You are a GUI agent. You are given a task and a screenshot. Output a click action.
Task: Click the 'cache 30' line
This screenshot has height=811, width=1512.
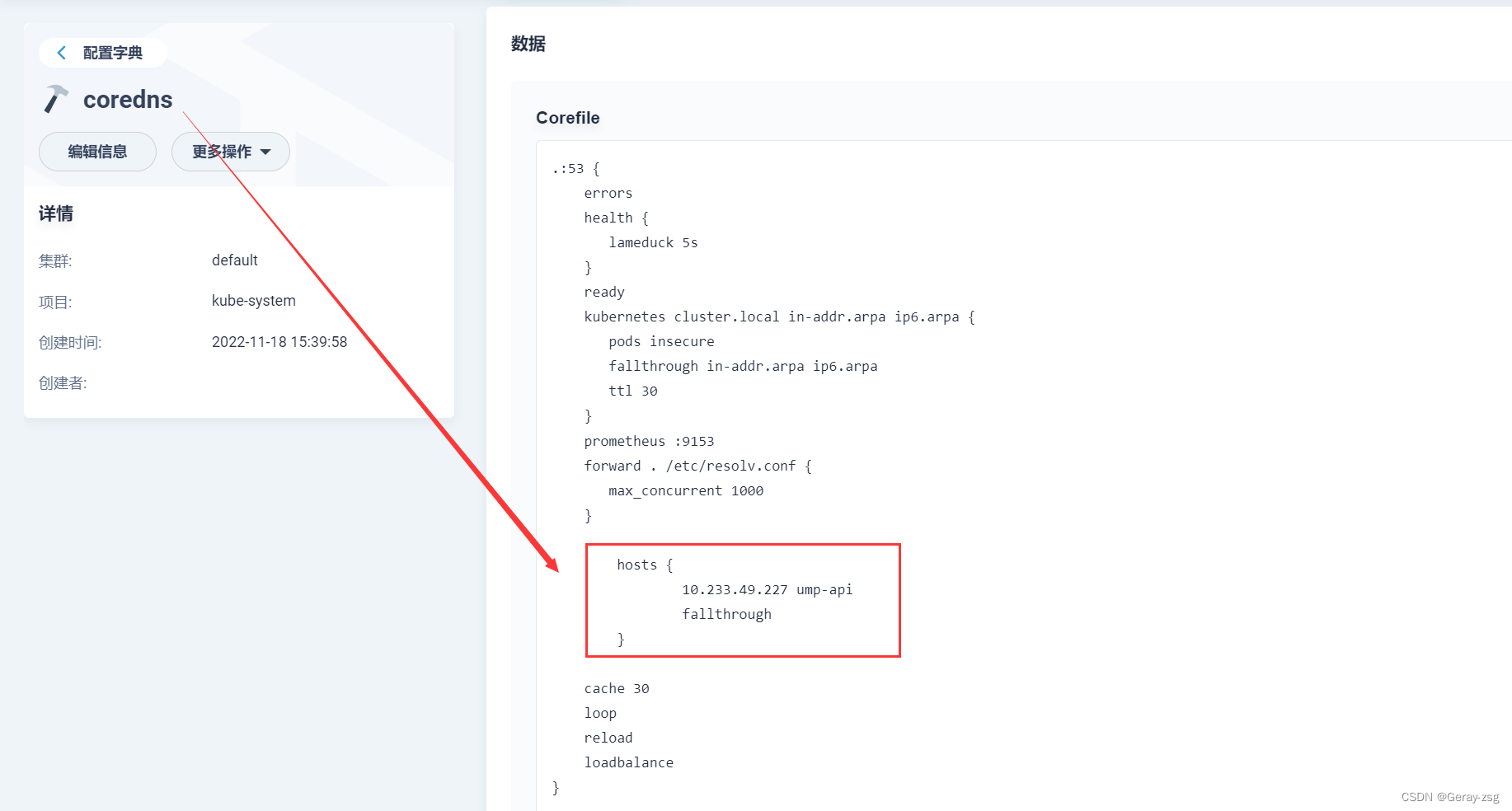click(617, 689)
